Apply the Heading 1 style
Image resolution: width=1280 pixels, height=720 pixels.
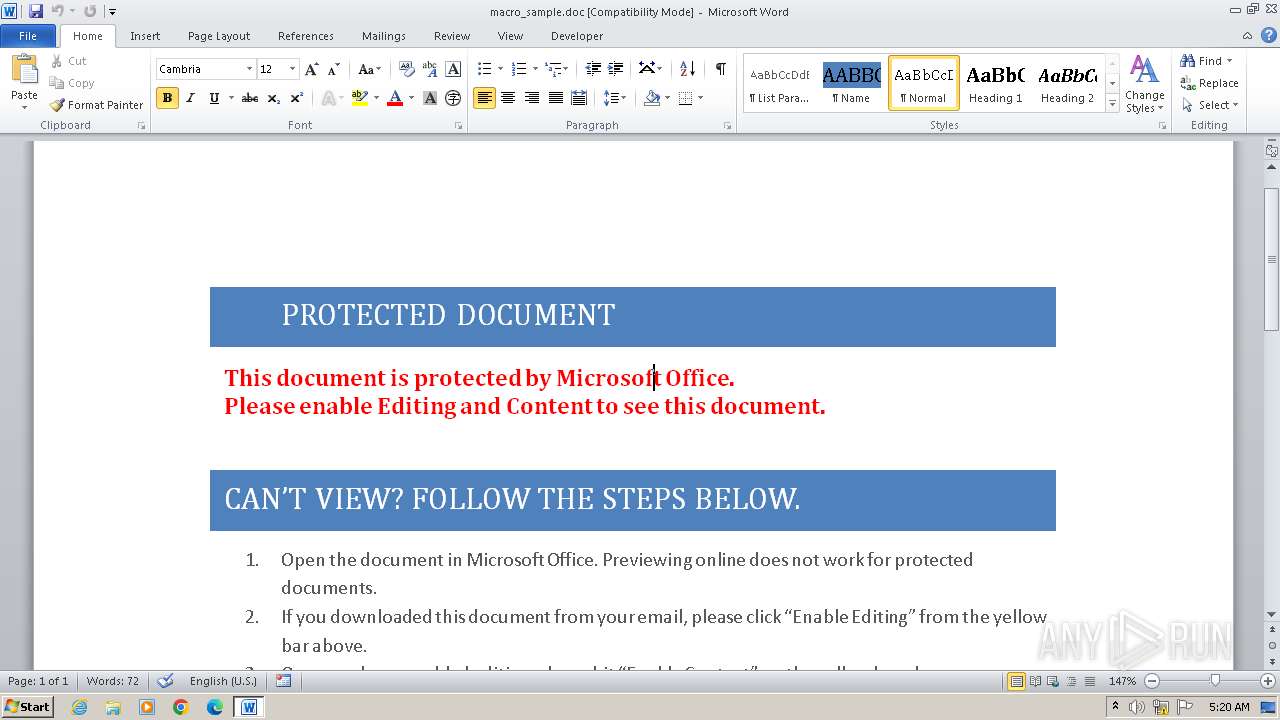pyautogui.click(x=995, y=83)
